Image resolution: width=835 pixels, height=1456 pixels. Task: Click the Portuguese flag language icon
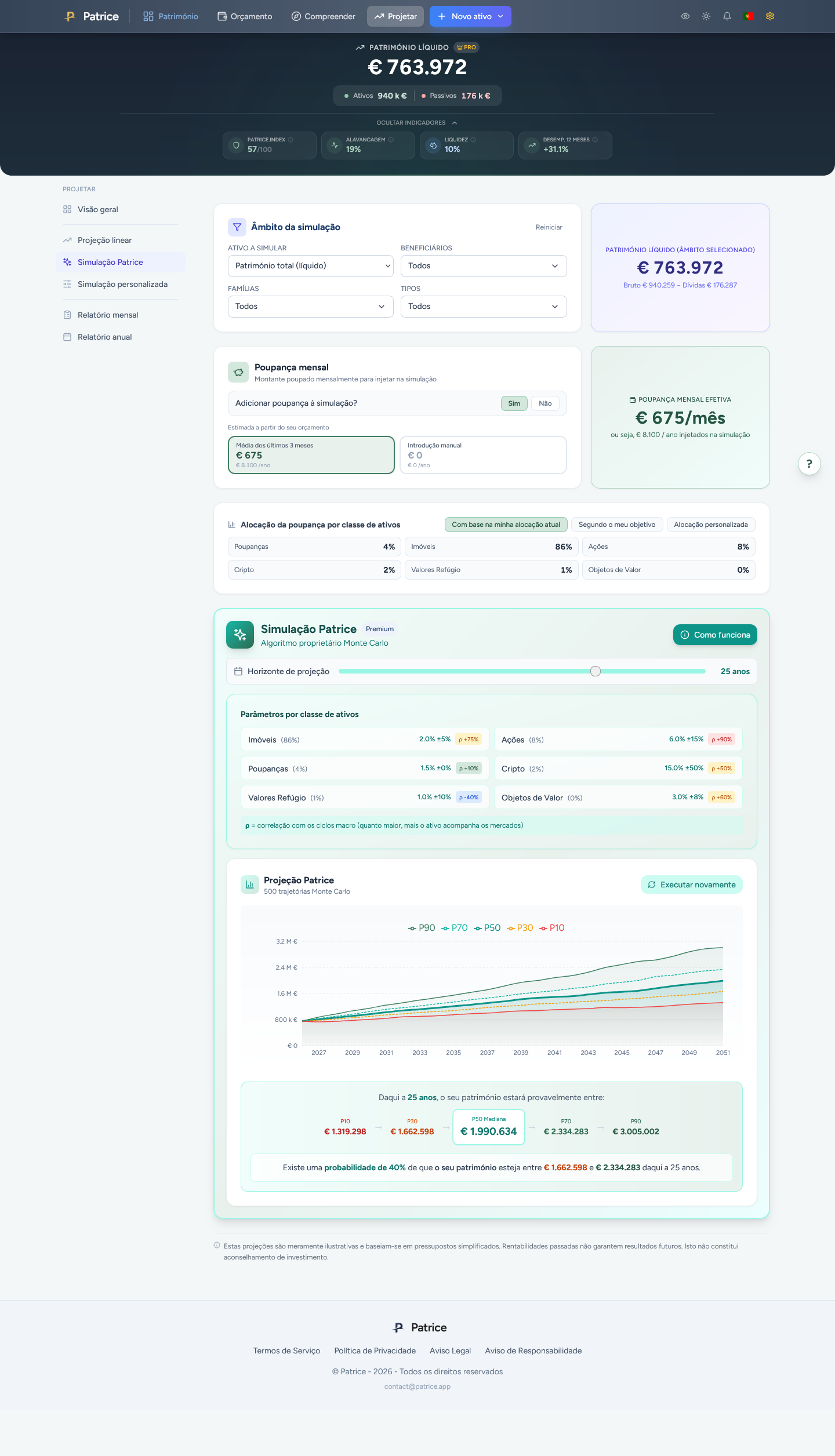[748, 16]
